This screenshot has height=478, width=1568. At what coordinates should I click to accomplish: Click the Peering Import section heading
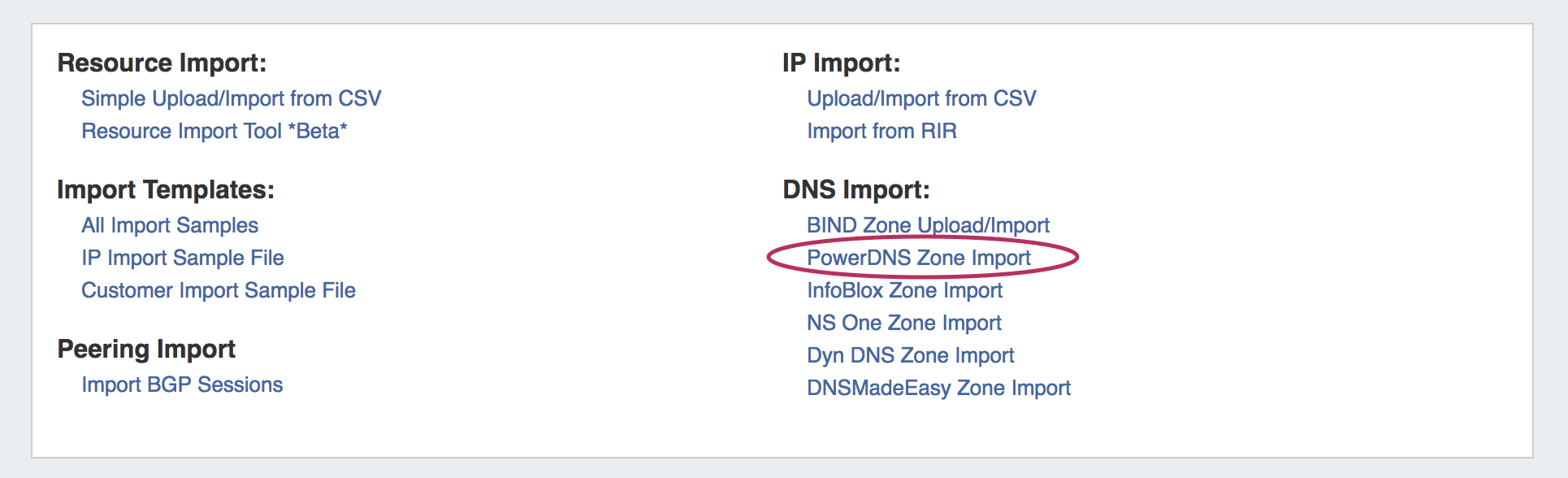[x=146, y=349]
